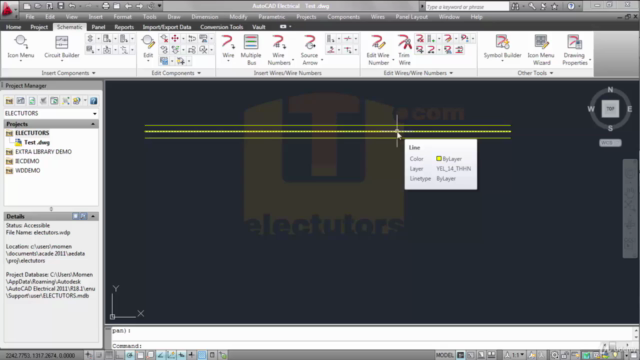Viewport: 640px width, 360px height.
Task: Open the annotation scale 1:1 dropdown
Action: (516, 355)
